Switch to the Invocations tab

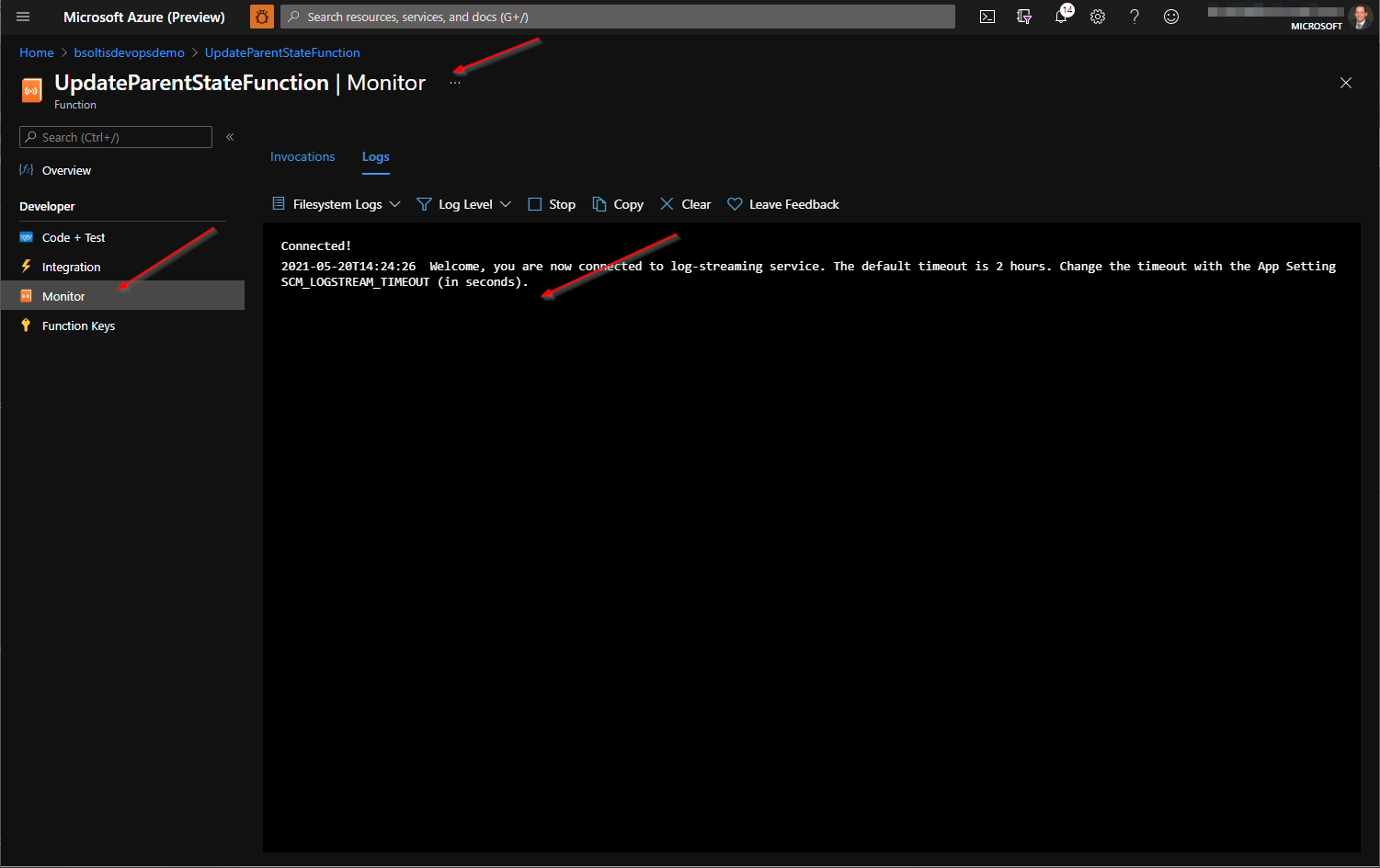302,157
